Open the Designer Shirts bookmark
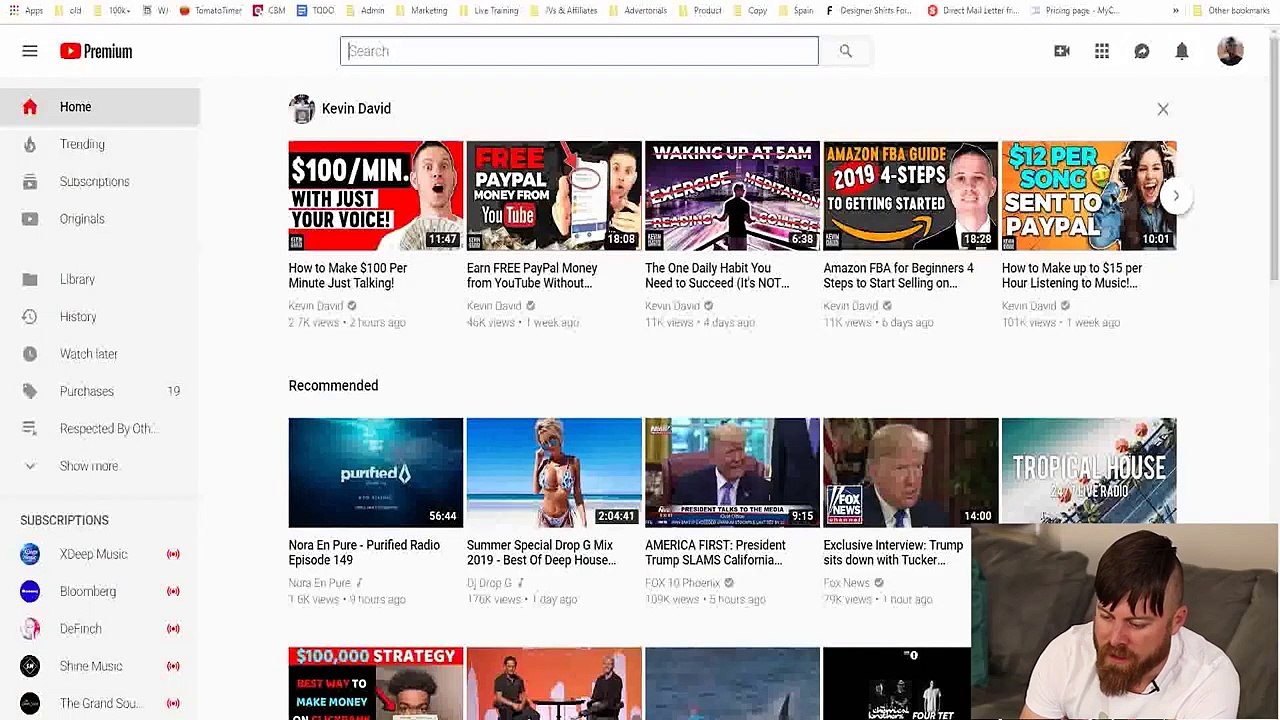This screenshot has width=1280, height=720. click(868, 10)
